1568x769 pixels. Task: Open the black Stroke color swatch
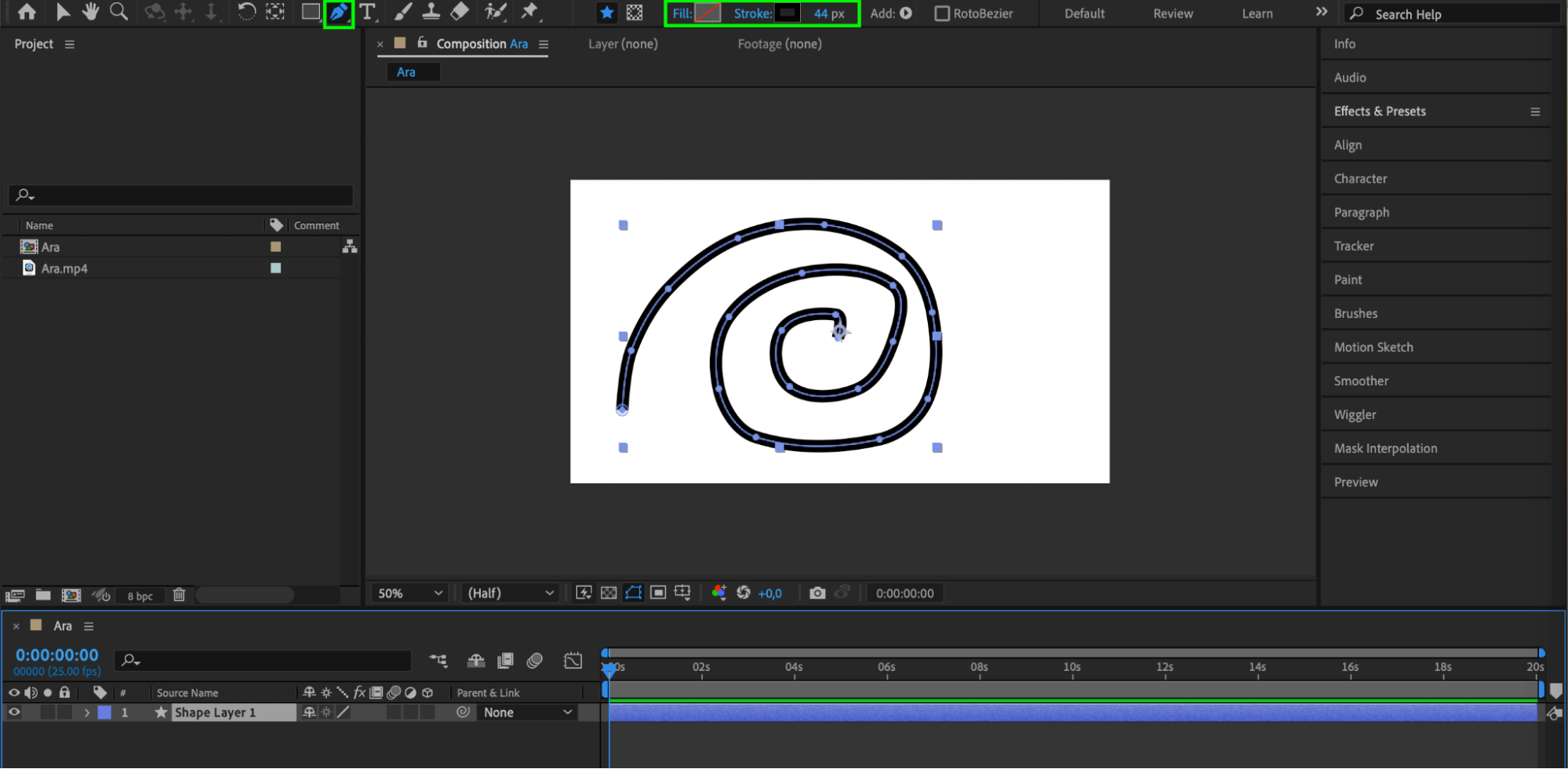pyautogui.click(x=788, y=13)
